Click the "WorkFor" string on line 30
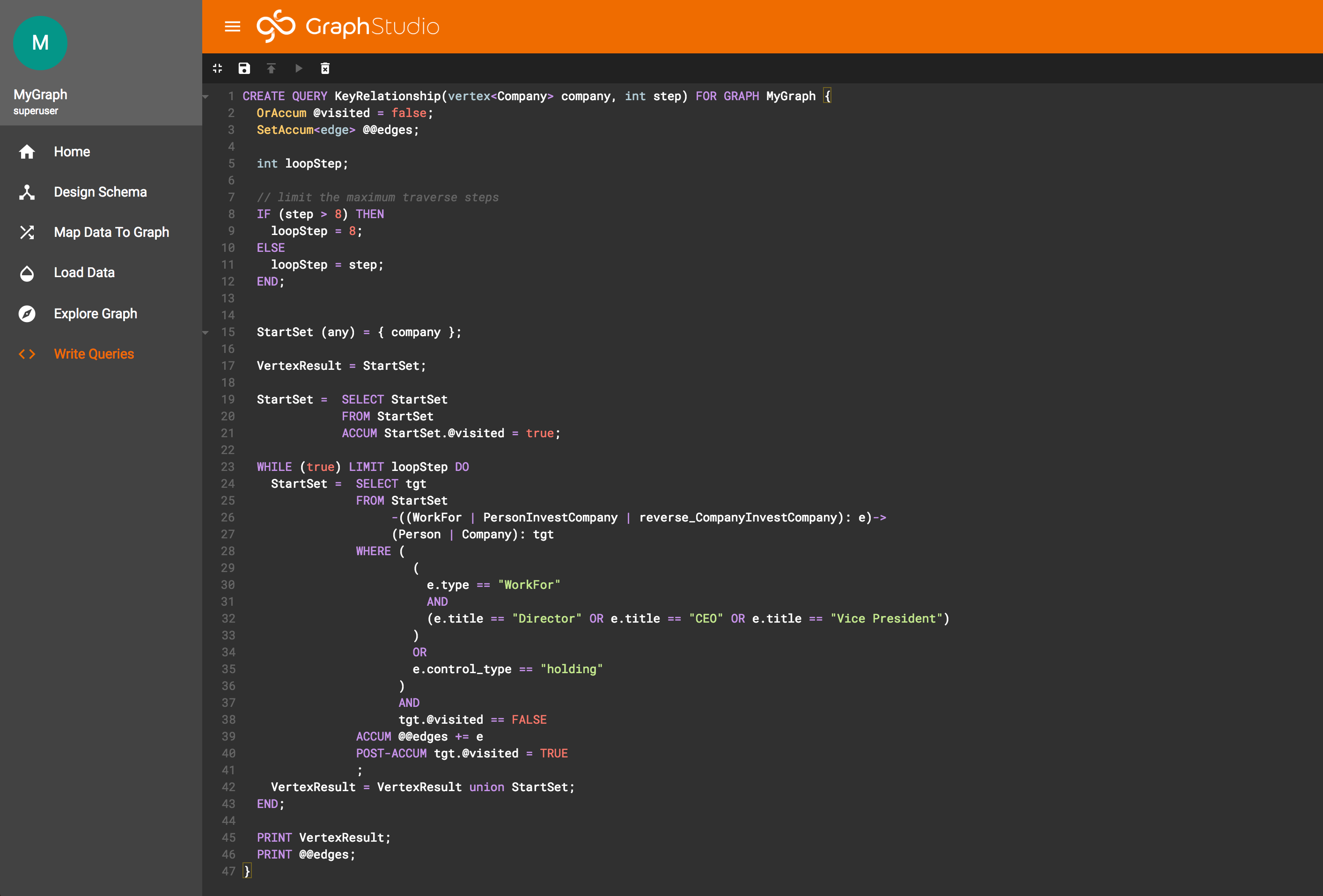1323x896 pixels. 529,585
